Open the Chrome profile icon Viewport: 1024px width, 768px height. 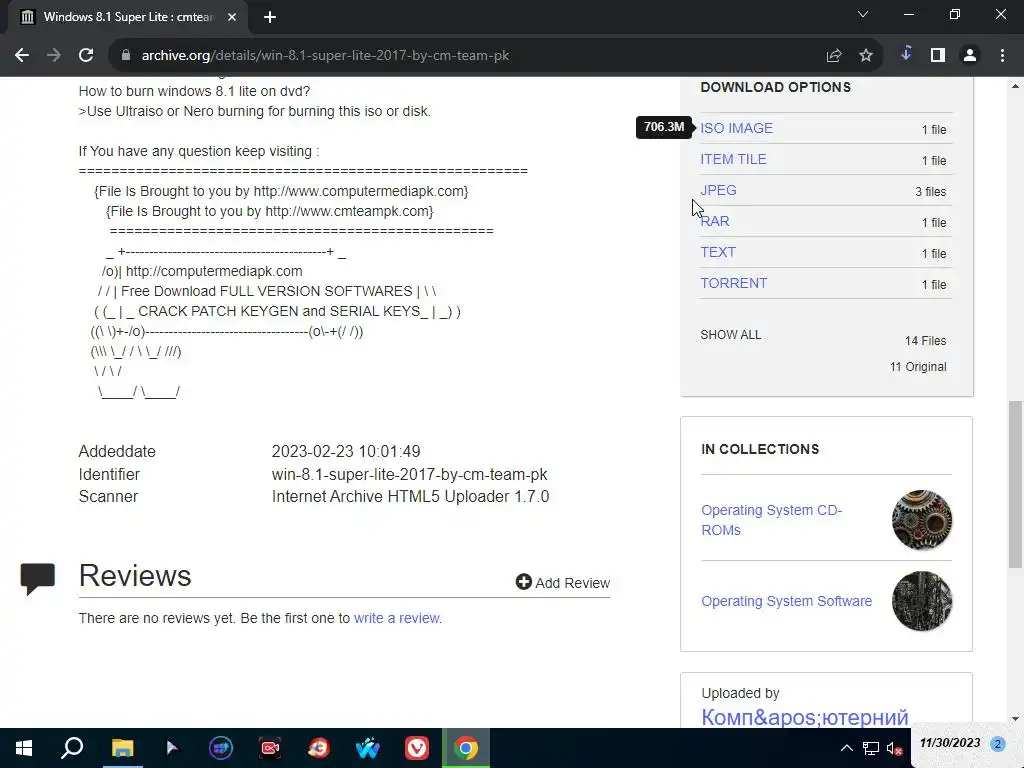[x=970, y=56]
